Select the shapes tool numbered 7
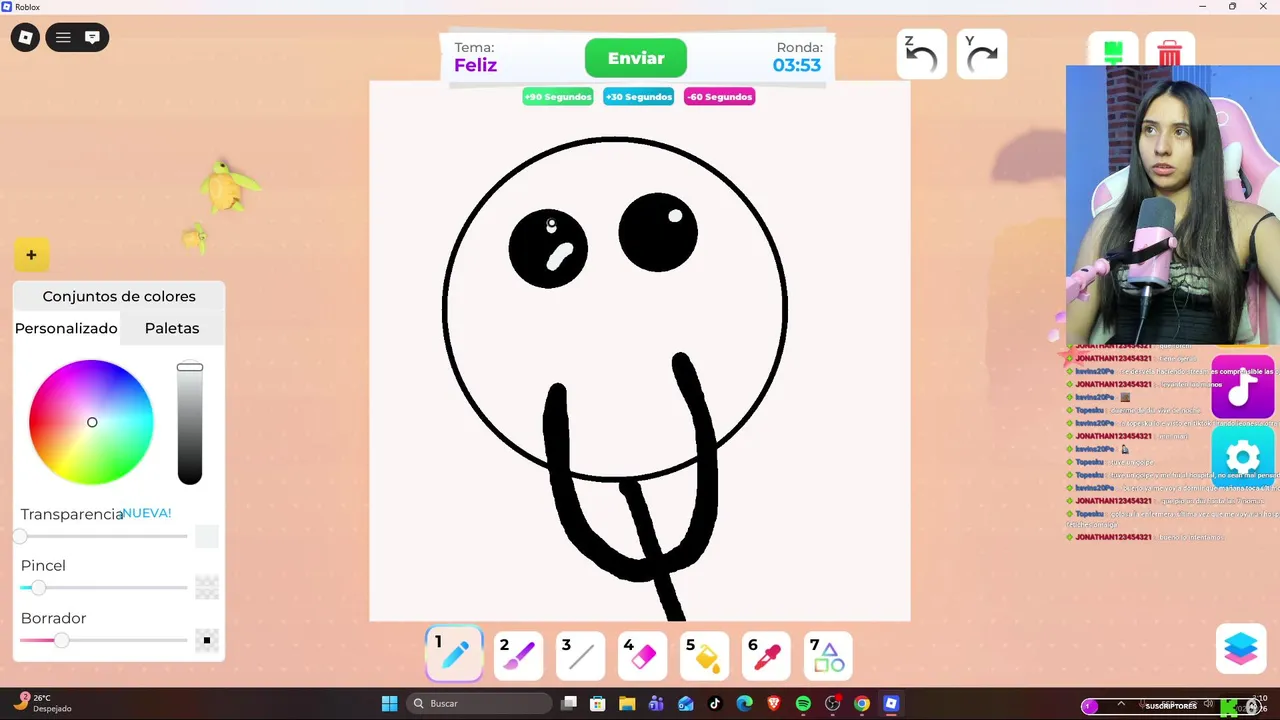The height and width of the screenshot is (720, 1280). pos(829,656)
